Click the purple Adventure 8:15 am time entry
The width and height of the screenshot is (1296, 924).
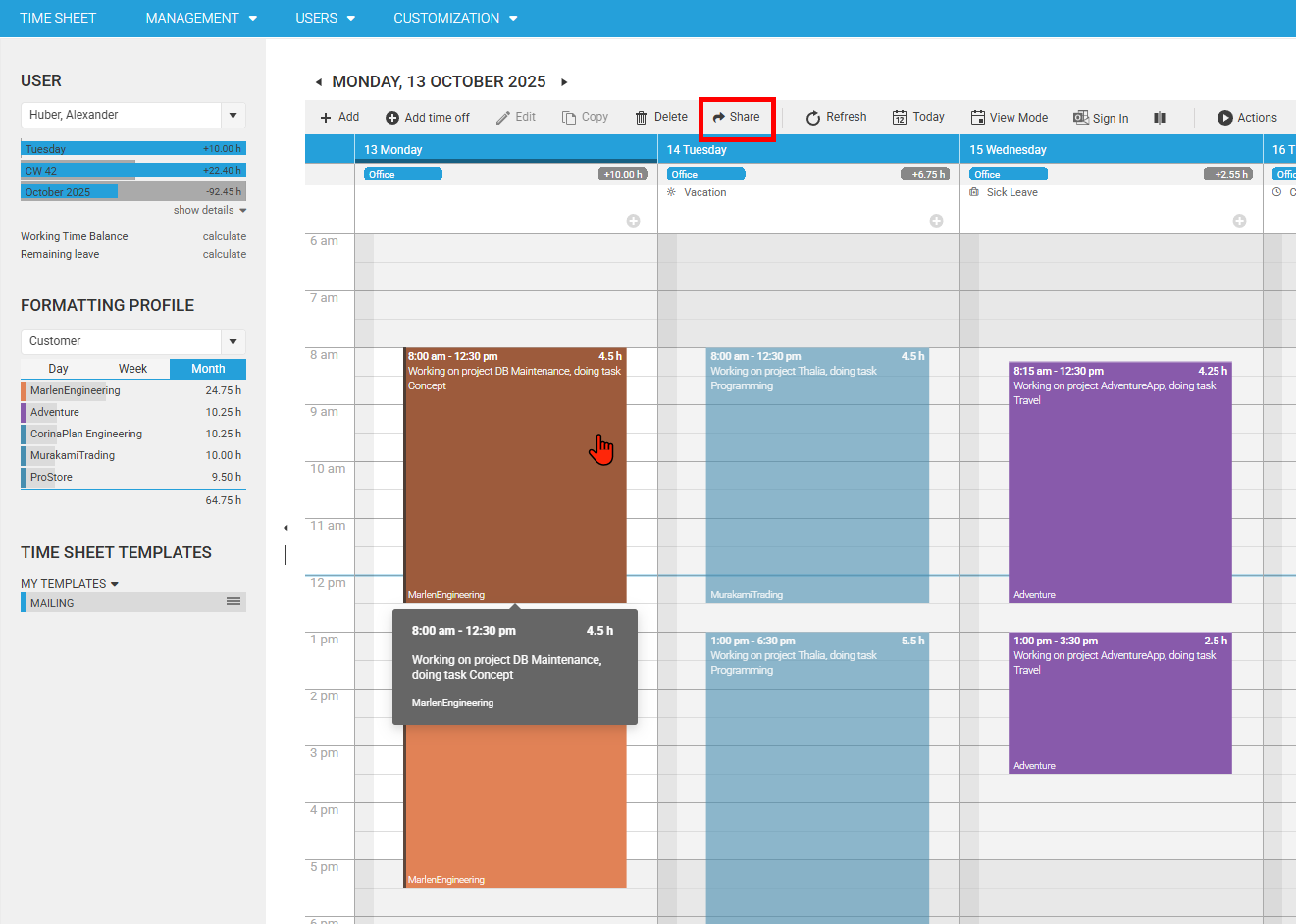[x=1119, y=481]
